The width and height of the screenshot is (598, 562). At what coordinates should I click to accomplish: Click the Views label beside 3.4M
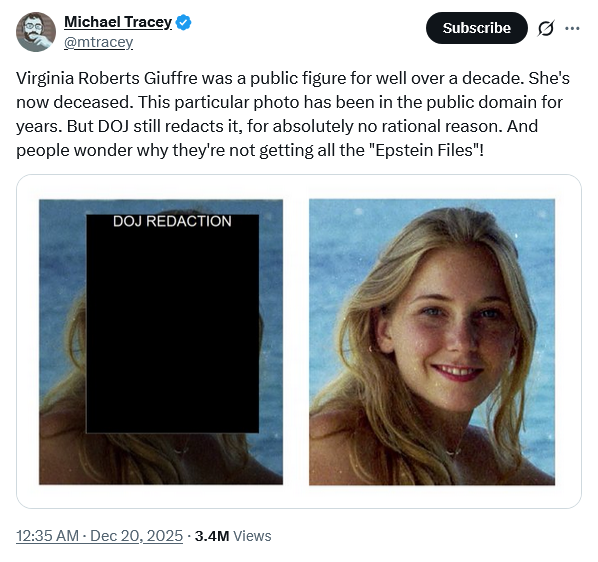[252, 536]
